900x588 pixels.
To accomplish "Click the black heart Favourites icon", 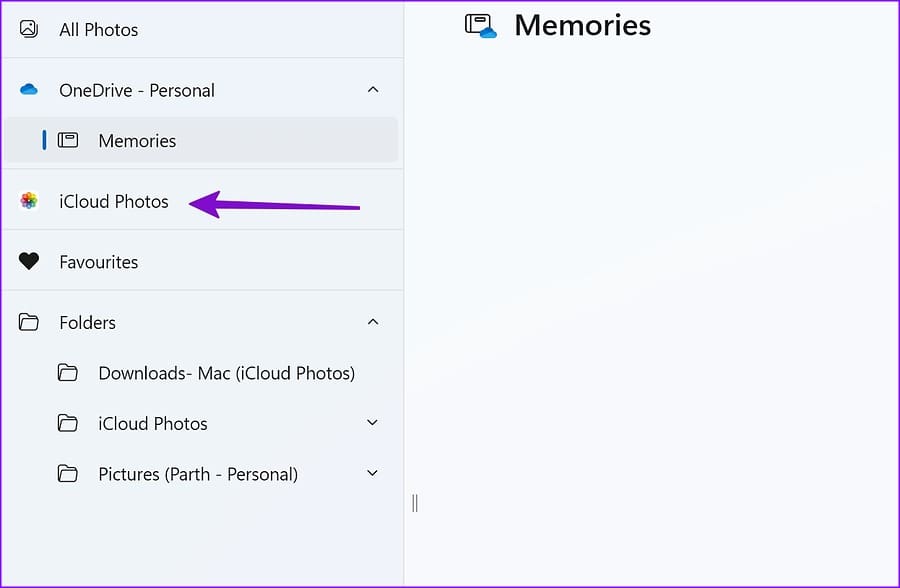I will (x=29, y=261).
